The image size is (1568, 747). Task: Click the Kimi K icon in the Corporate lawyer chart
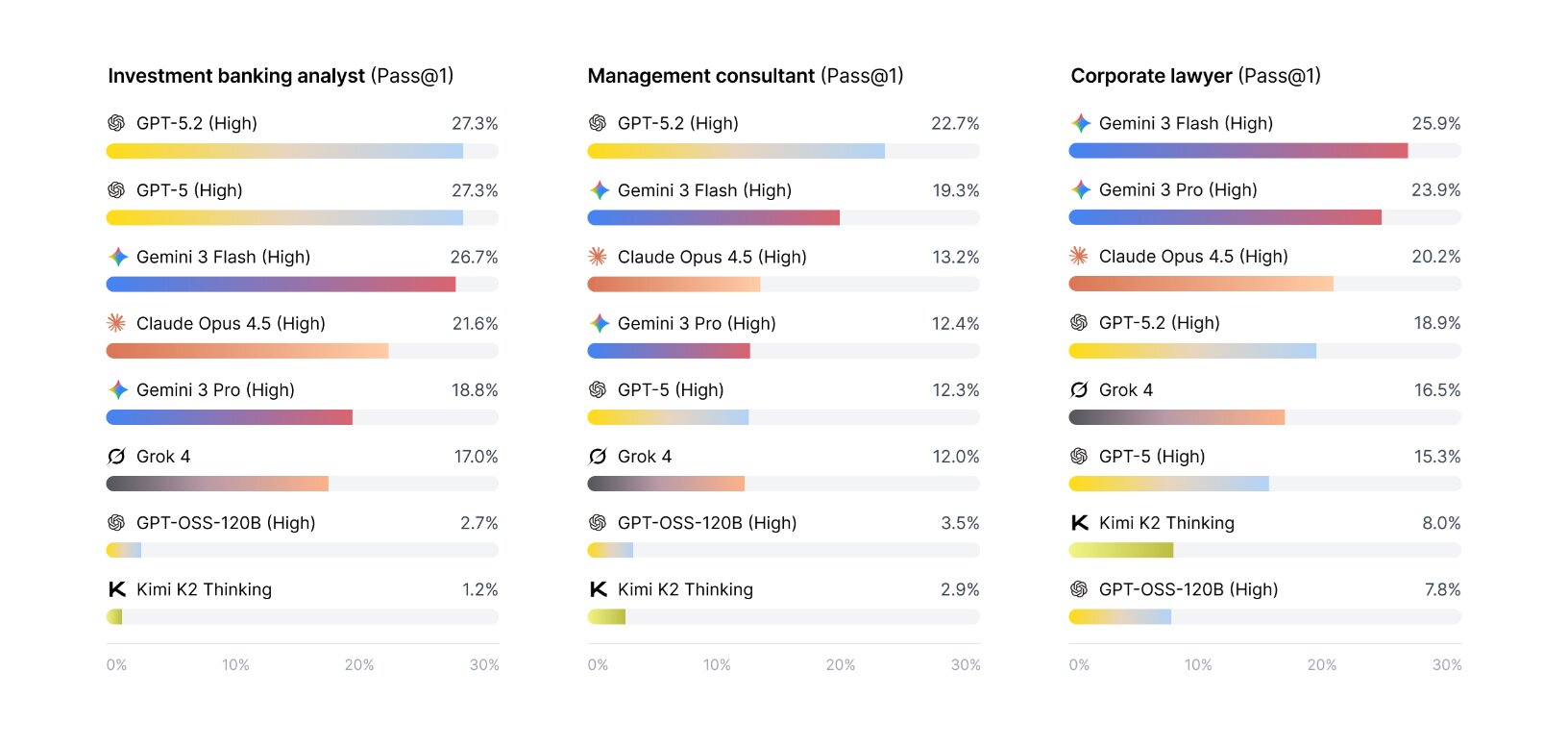point(1080,523)
